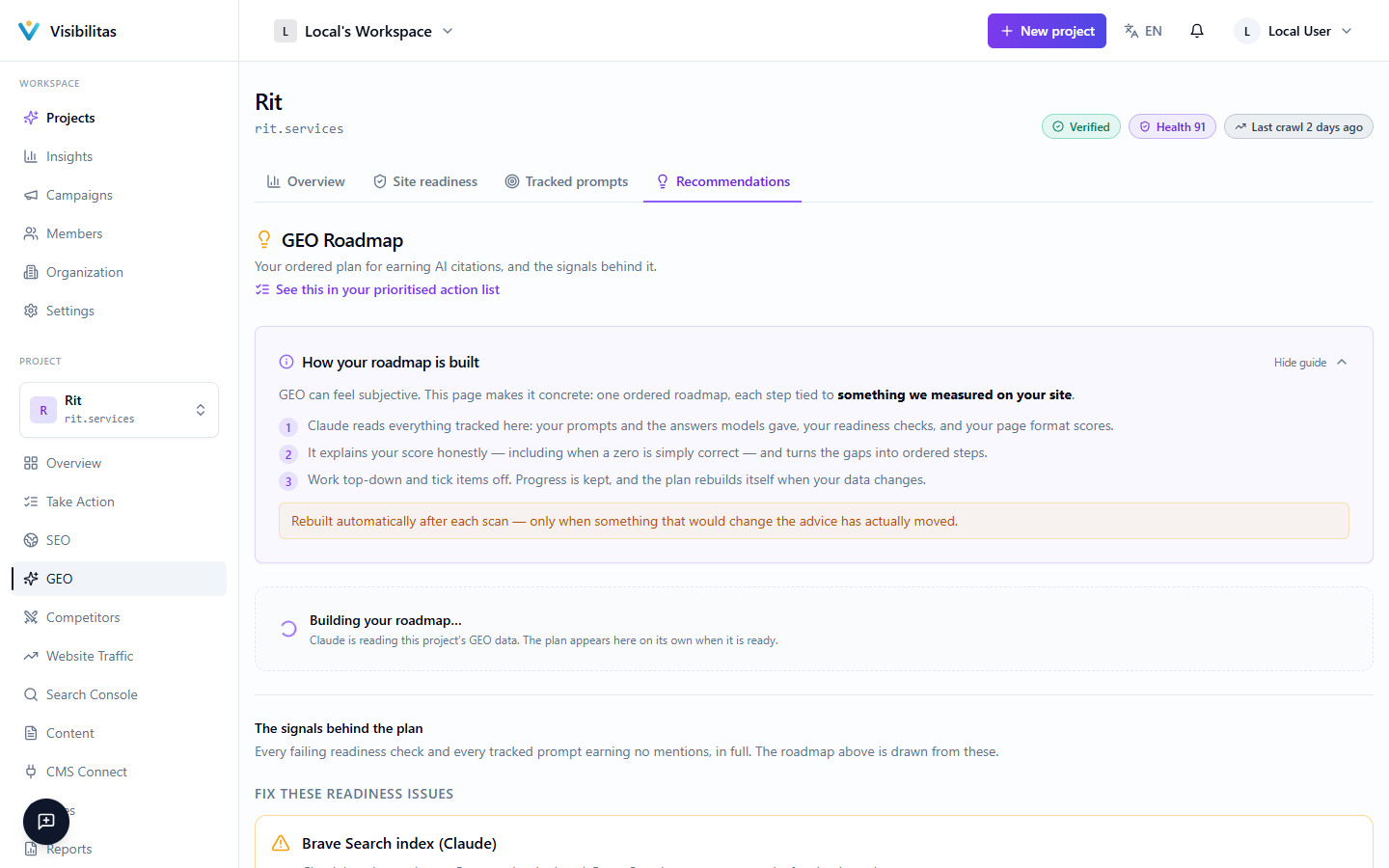Click the New project button
The image size is (1389, 868).
point(1047,31)
